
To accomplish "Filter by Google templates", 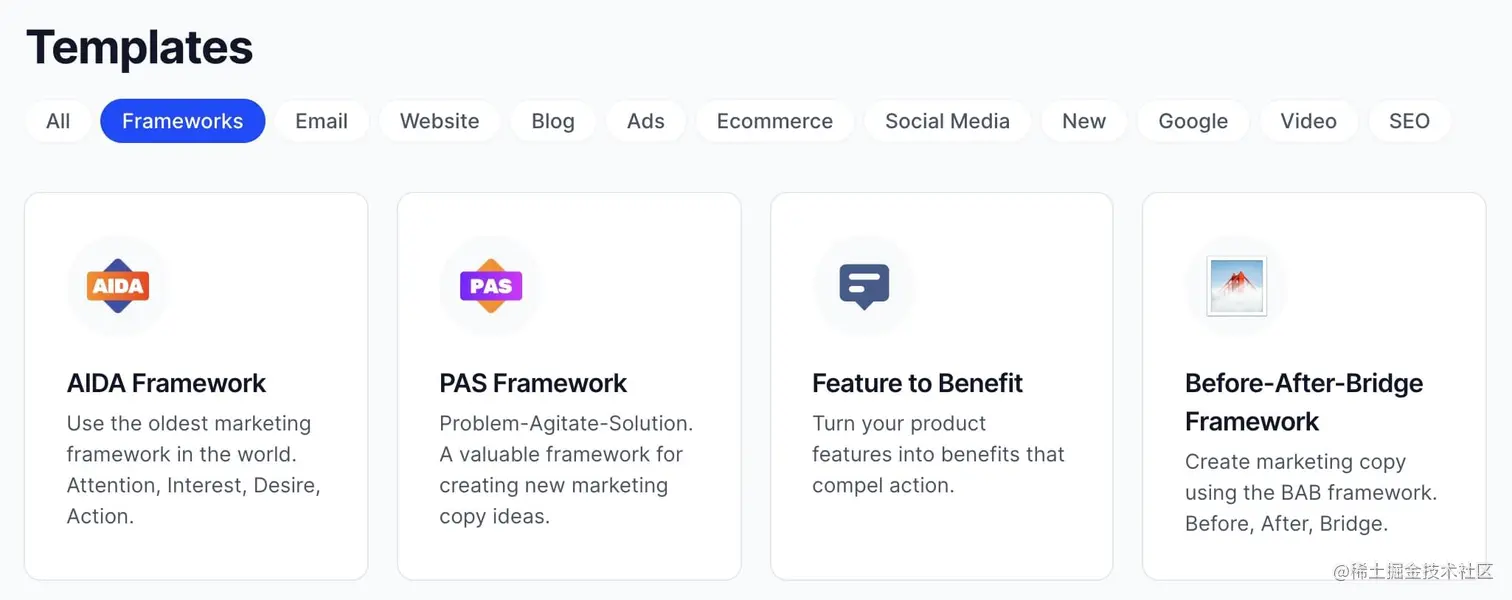I will click(x=1192, y=121).
